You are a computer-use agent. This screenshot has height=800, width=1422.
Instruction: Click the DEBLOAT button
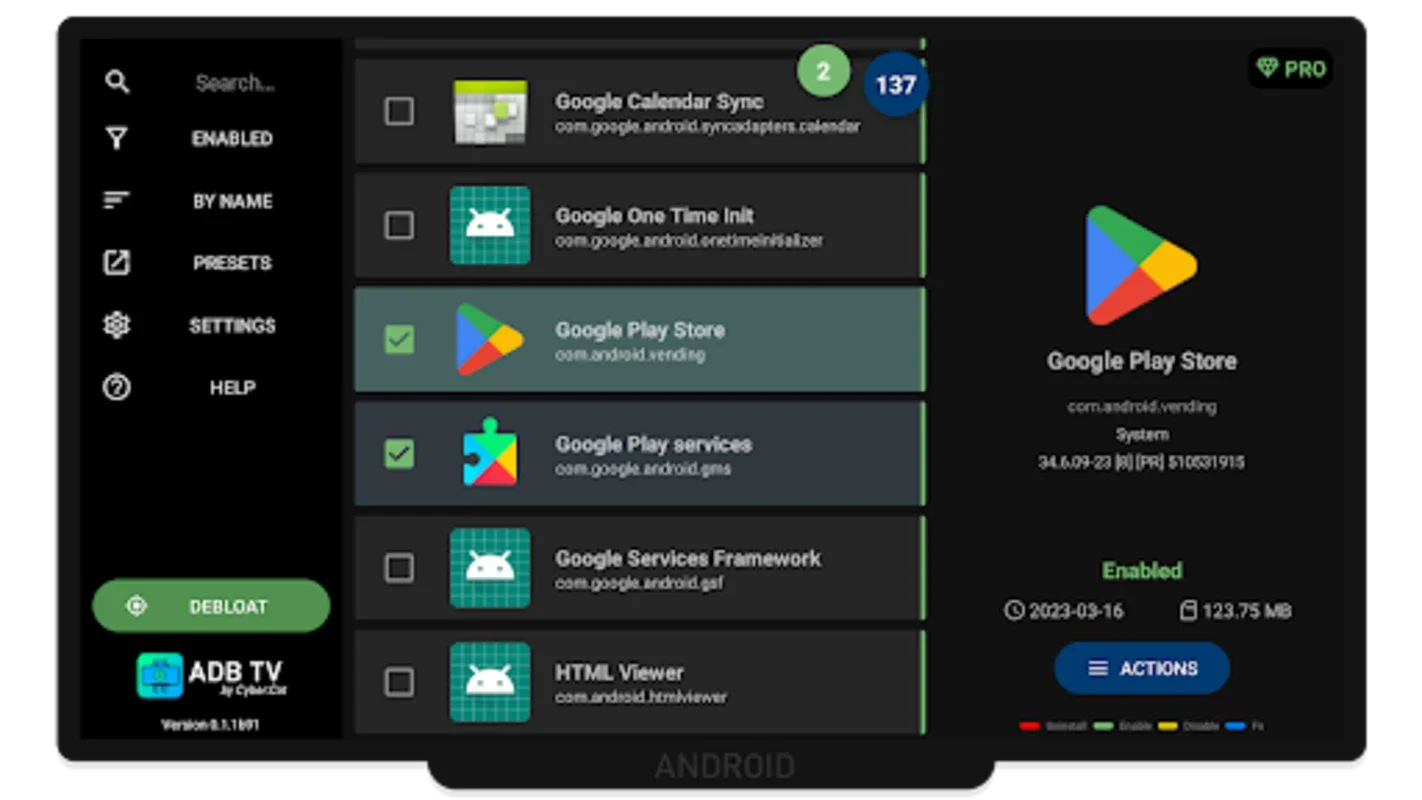coord(211,606)
